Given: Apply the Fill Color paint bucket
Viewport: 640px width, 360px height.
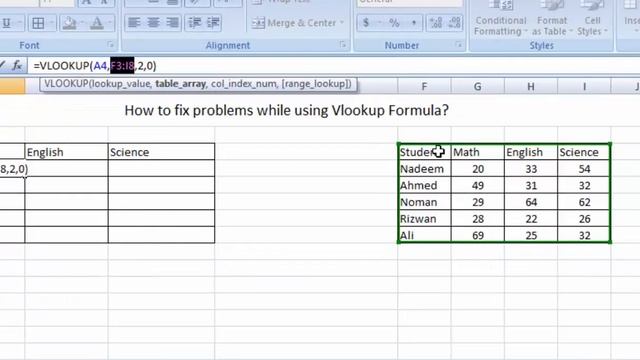Looking at the screenshot, I should [70, 23].
